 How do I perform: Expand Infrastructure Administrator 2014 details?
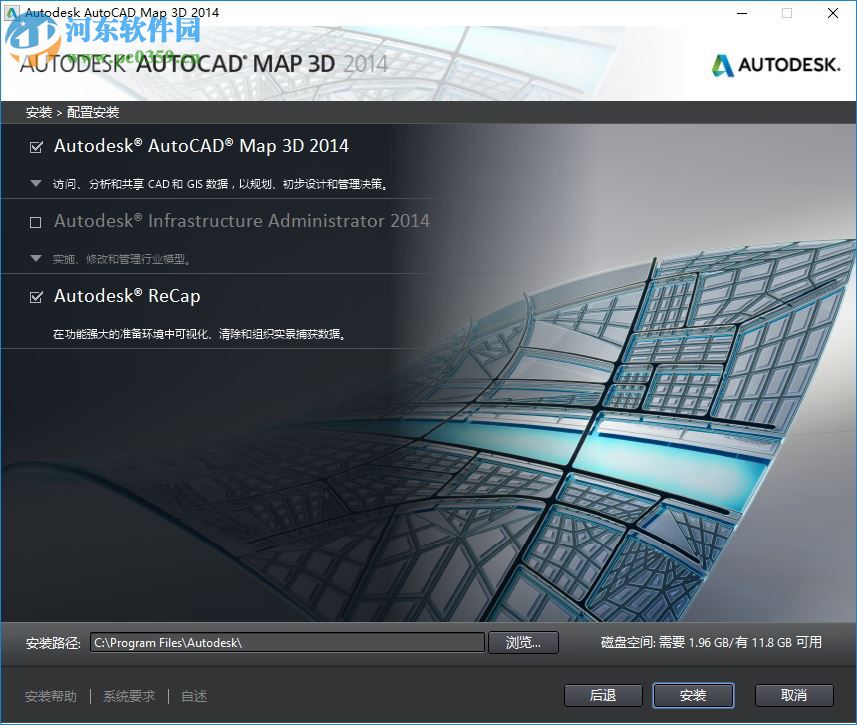[36, 258]
